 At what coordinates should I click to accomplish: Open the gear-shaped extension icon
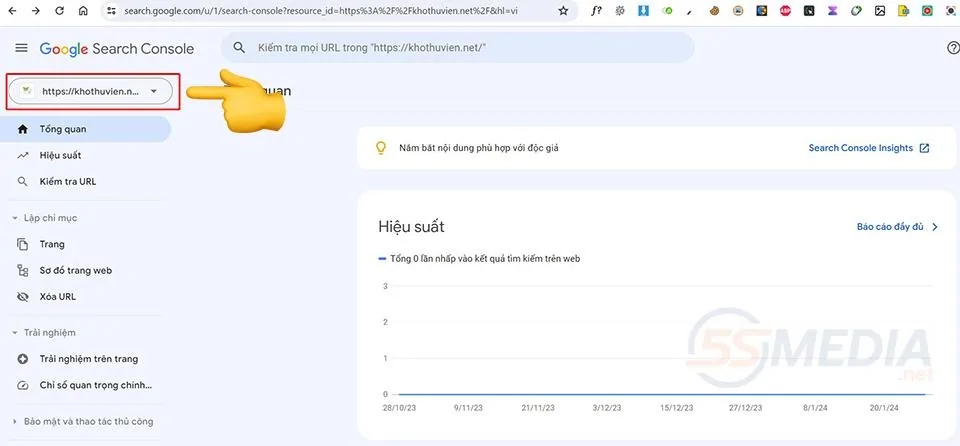620,10
